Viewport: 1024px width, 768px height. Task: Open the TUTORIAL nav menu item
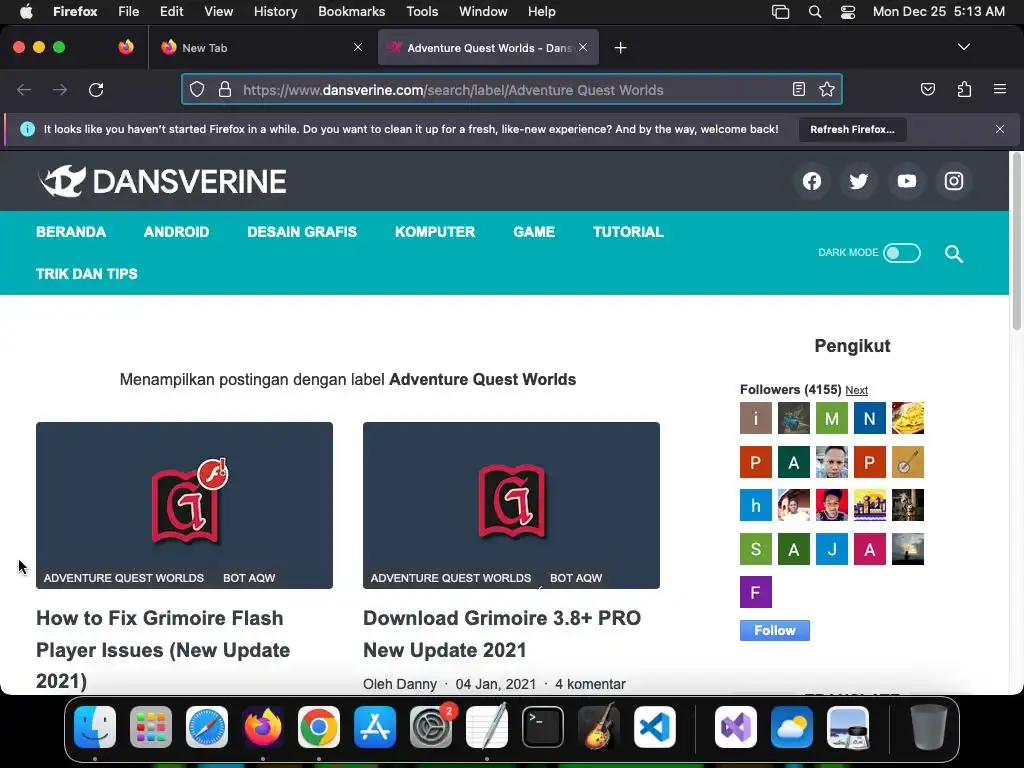(x=628, y=232)
